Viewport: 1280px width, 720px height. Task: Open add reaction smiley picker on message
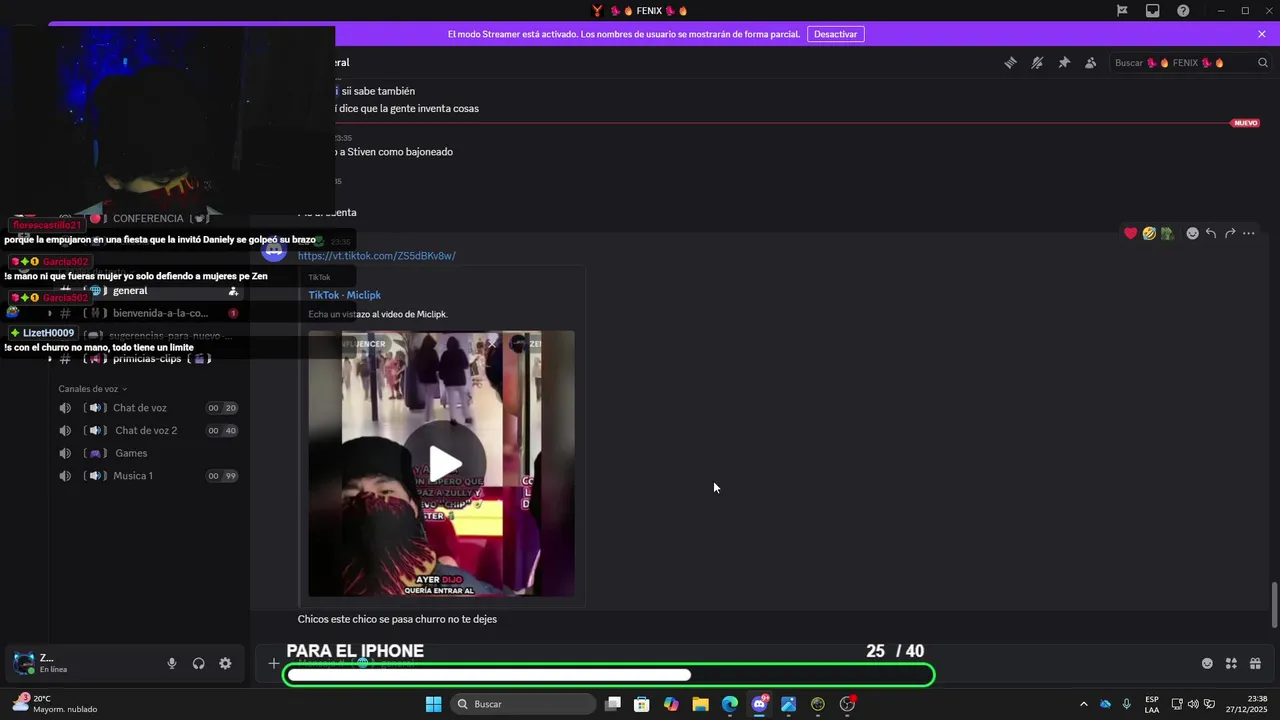(x=1192, y=233)
